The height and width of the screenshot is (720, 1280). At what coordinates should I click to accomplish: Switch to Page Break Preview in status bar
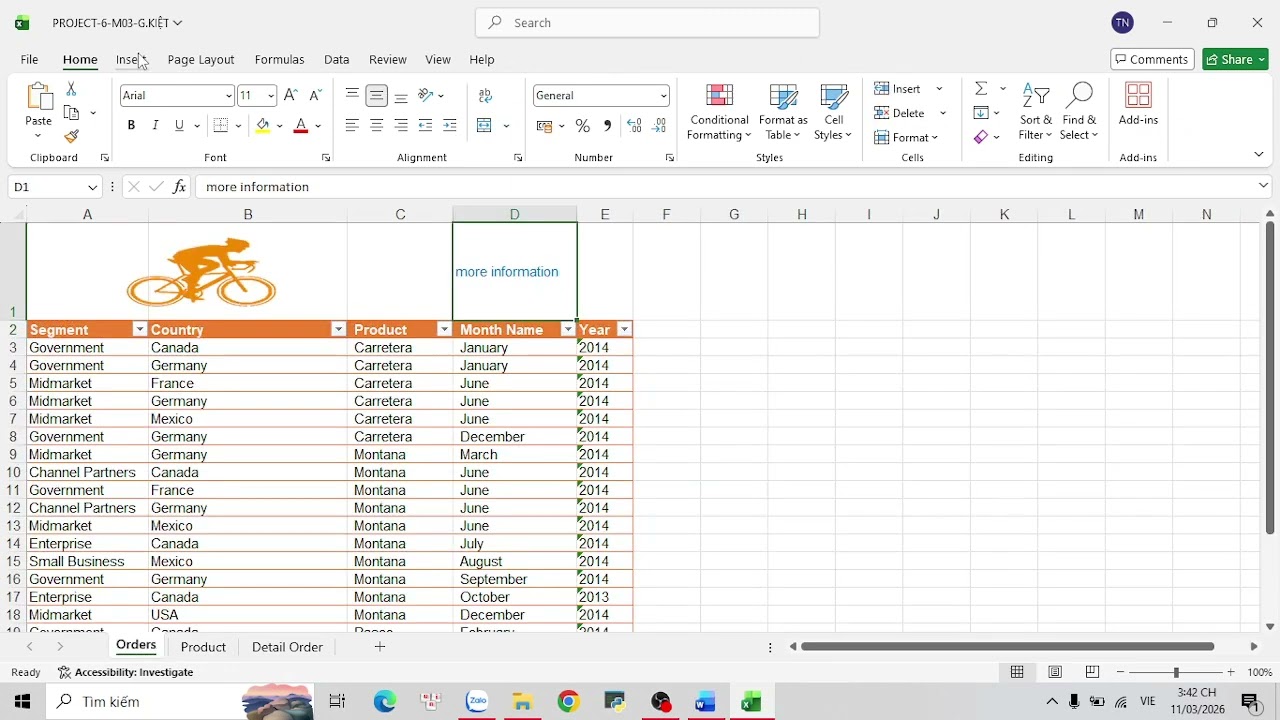[1093, 673]
